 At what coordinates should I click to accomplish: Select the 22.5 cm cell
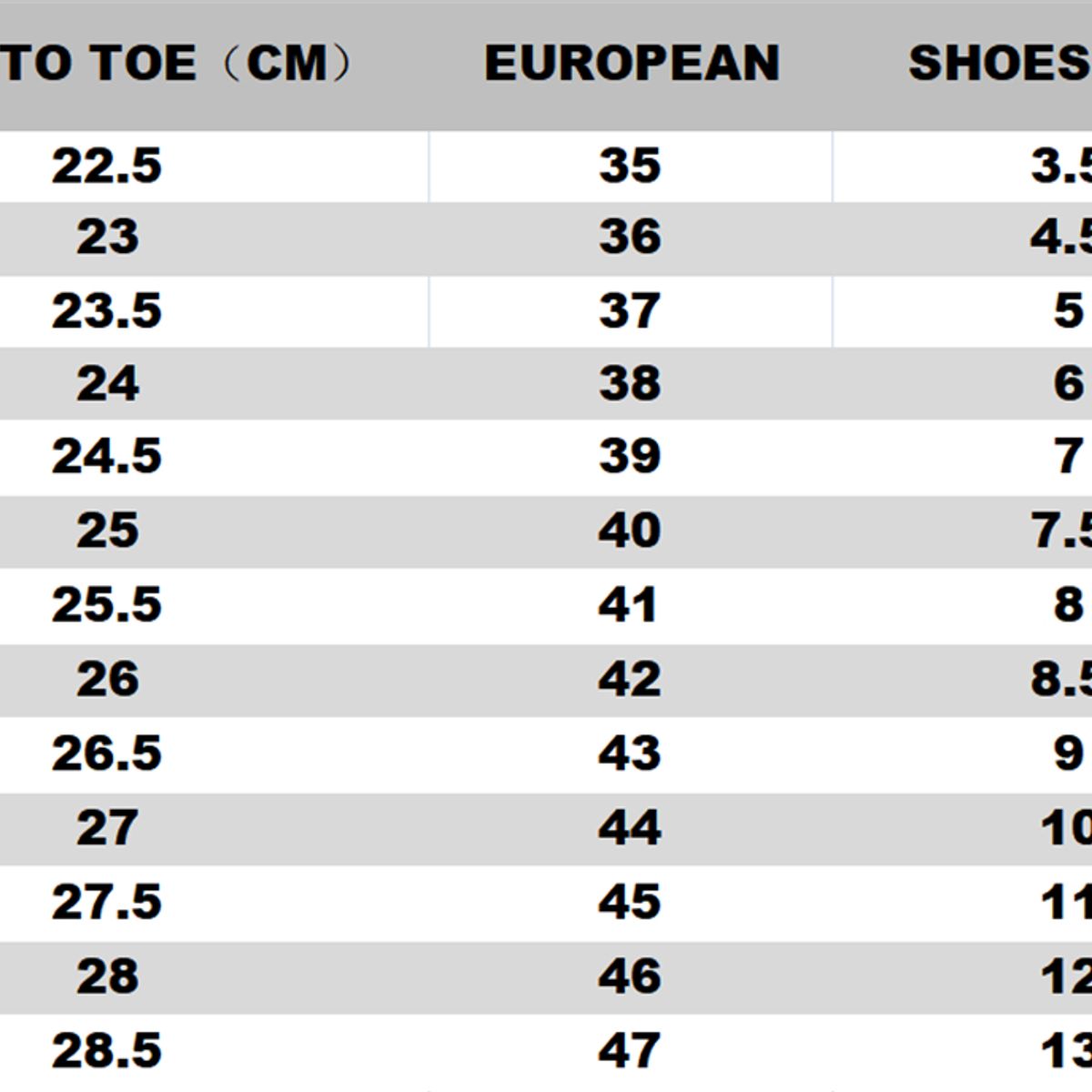click(x=106, y=167)
